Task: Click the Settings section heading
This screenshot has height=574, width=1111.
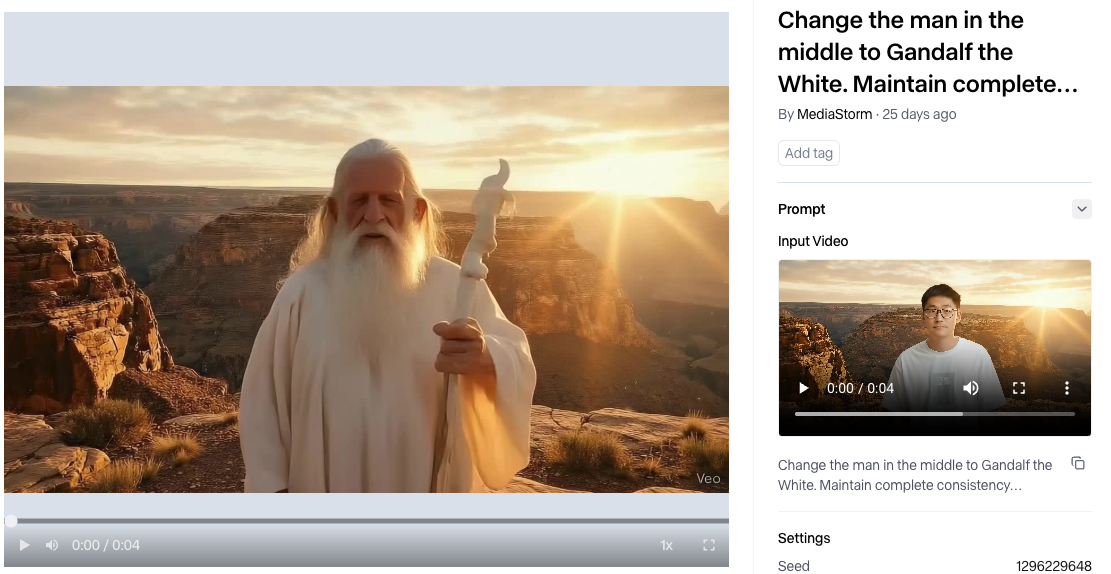Action: point(804,538)
